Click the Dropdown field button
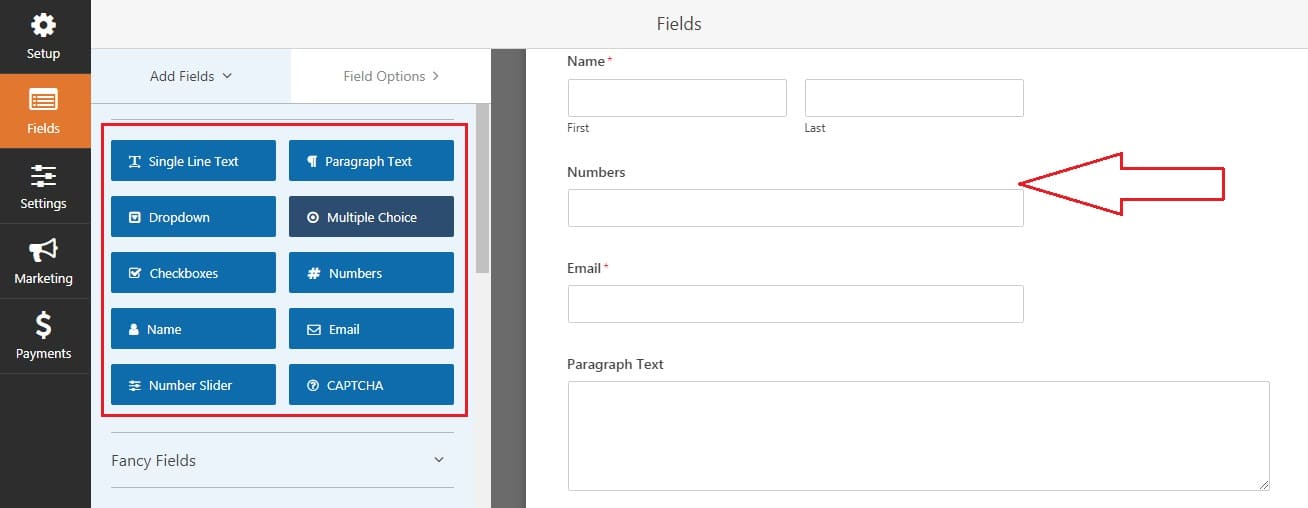This screenshot has height=508, width=1308. coord(193,217)
